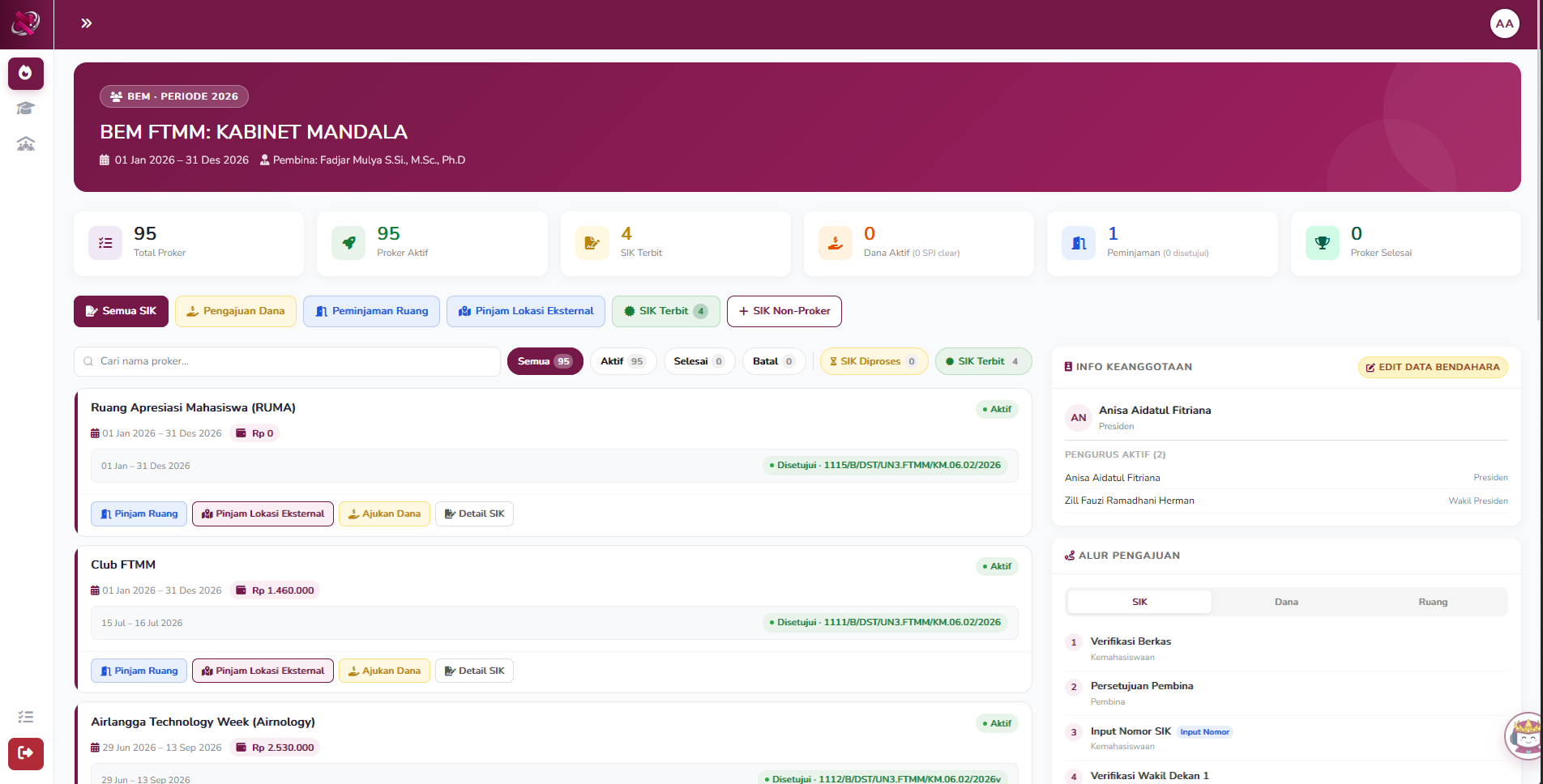Click the Peminjaman door icon

[x=1079, y=243]
